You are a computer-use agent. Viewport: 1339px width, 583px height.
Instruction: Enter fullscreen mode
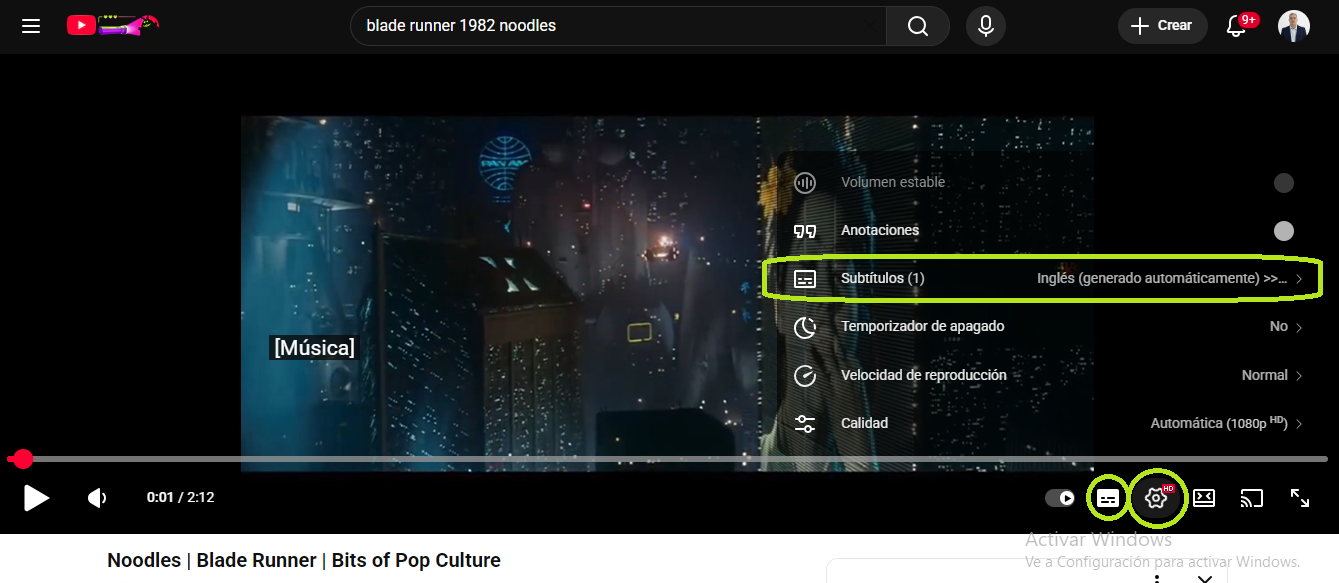click(x=1299, y=498)
